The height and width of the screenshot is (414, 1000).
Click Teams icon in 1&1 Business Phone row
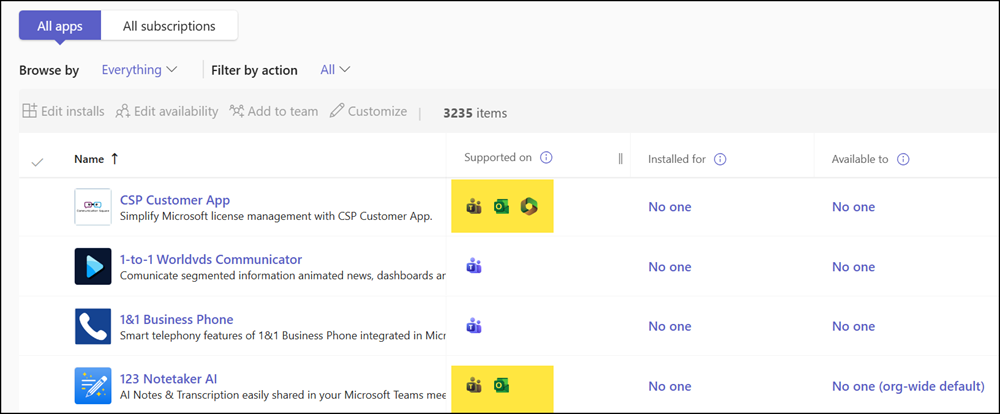(x=473, y=326)
